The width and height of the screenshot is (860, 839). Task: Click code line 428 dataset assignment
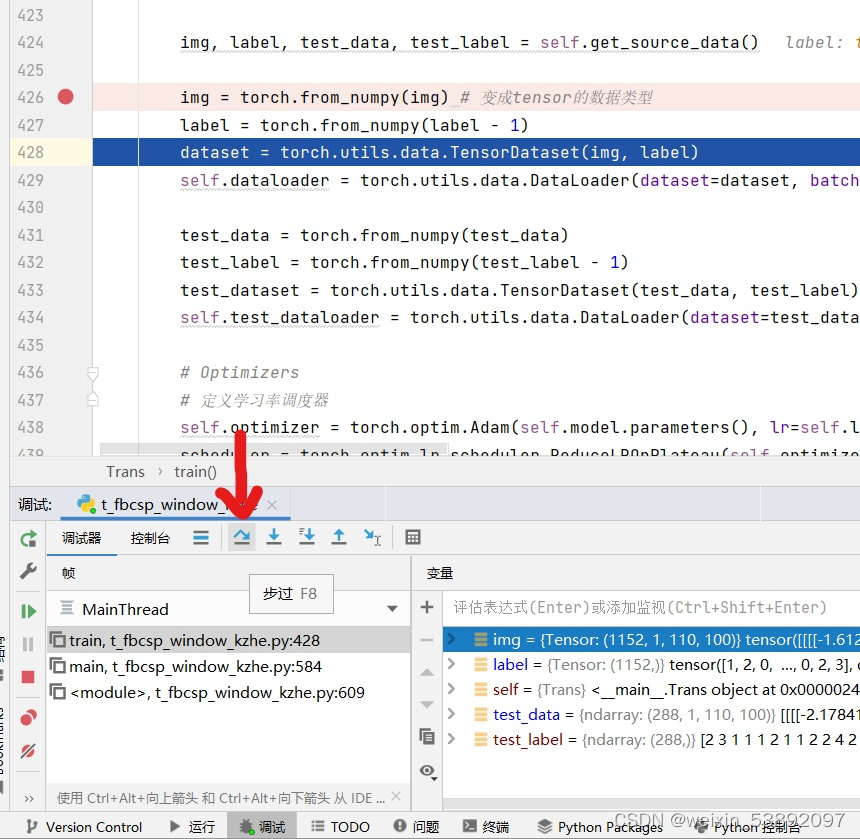pos(439,152)
